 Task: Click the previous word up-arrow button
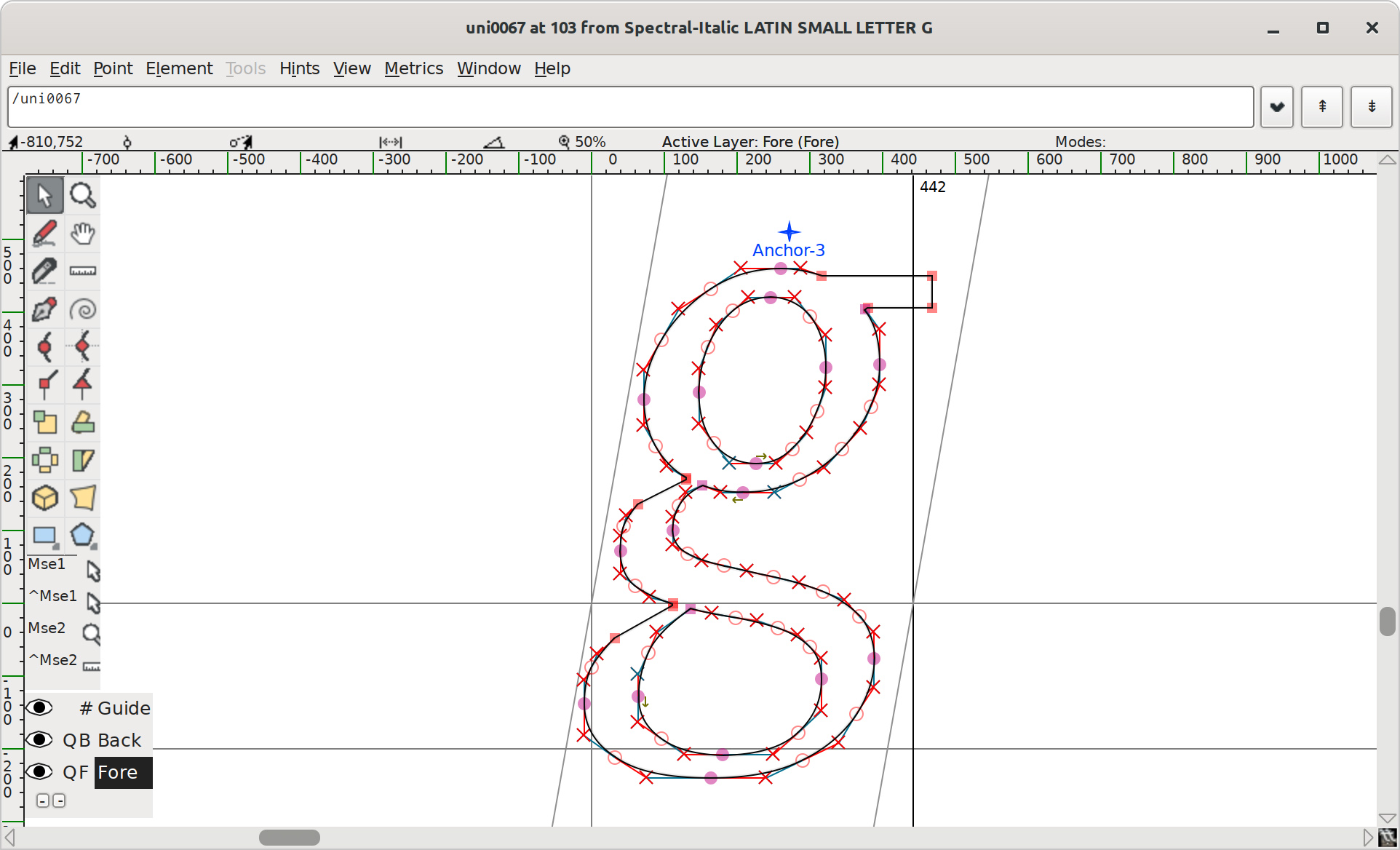tap(1321, 107)
